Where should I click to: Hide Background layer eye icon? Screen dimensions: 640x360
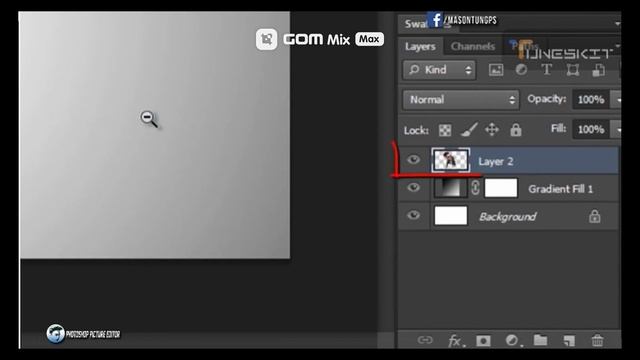click(413, 215)
